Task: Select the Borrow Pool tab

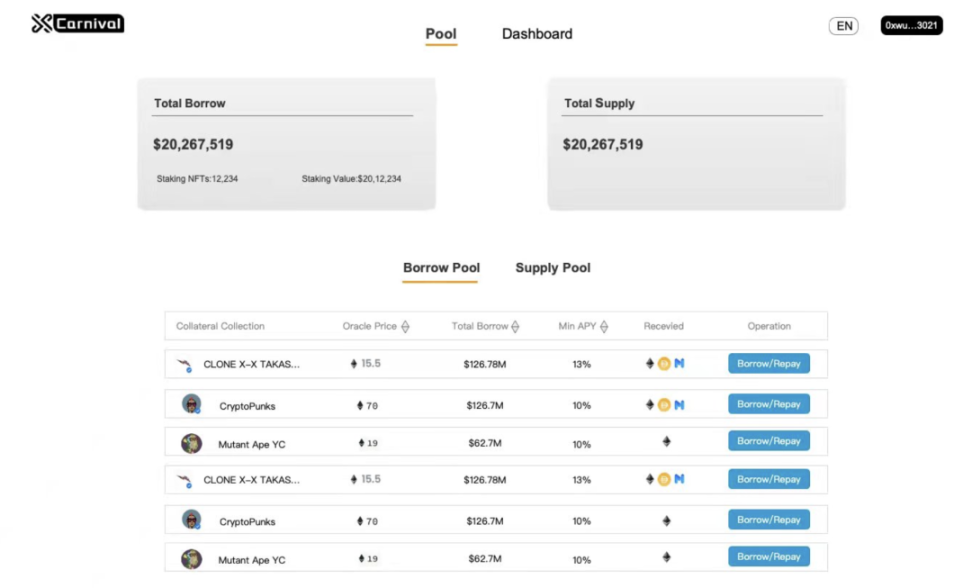Action: [441, 268]
